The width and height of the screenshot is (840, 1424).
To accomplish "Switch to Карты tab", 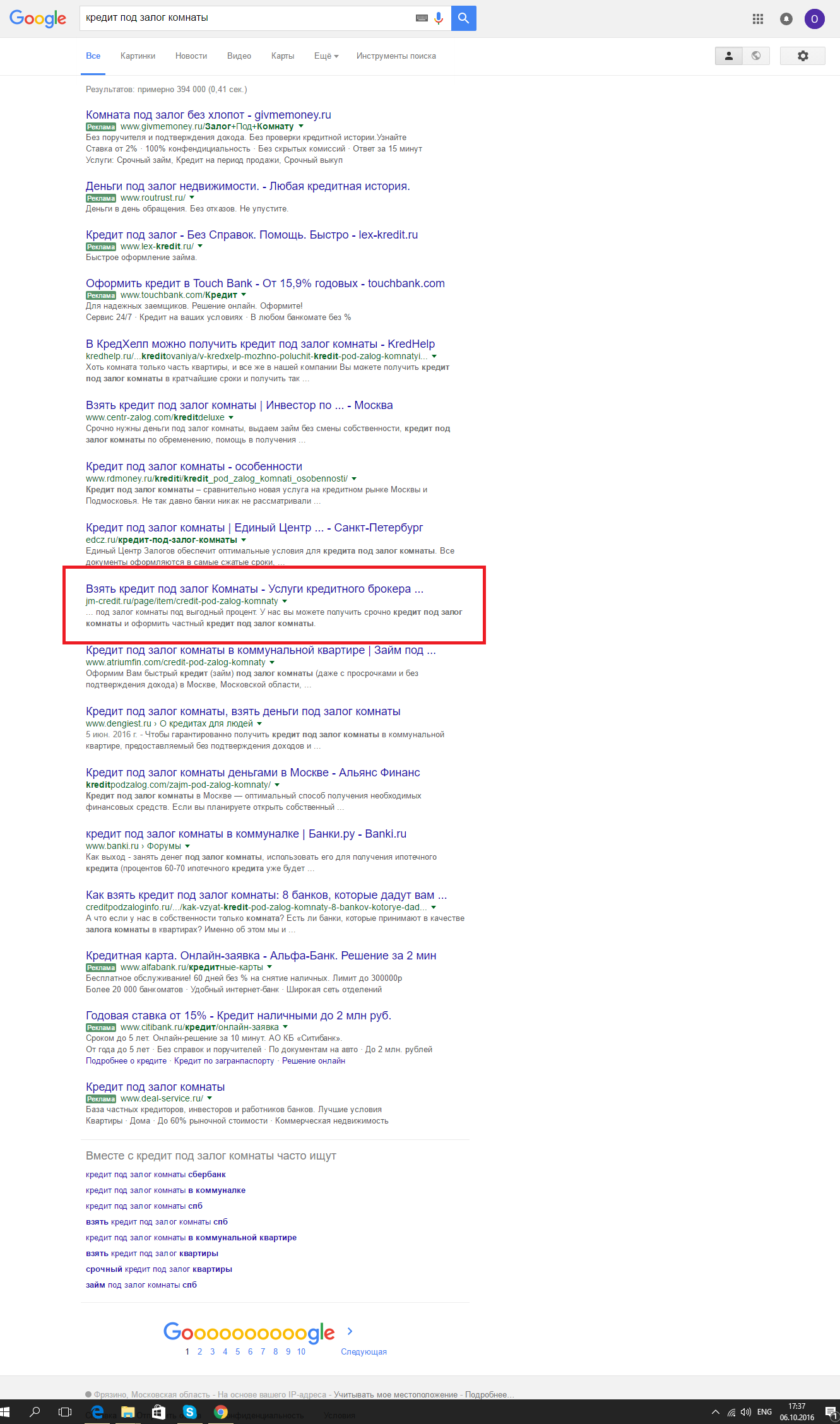I will [x=283, y=56].
